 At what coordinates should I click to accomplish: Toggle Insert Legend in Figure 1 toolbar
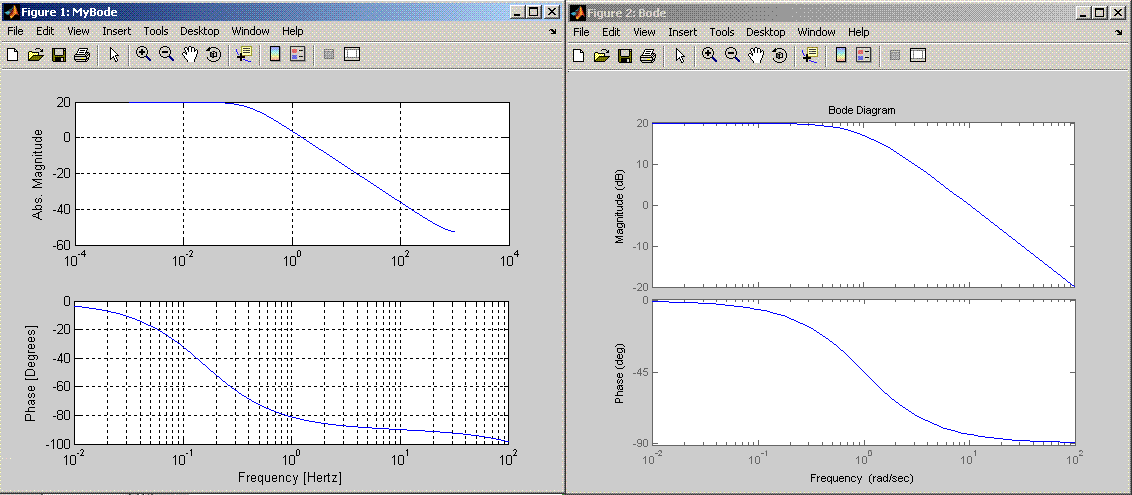pyautogui.click(x=297, y=55)
